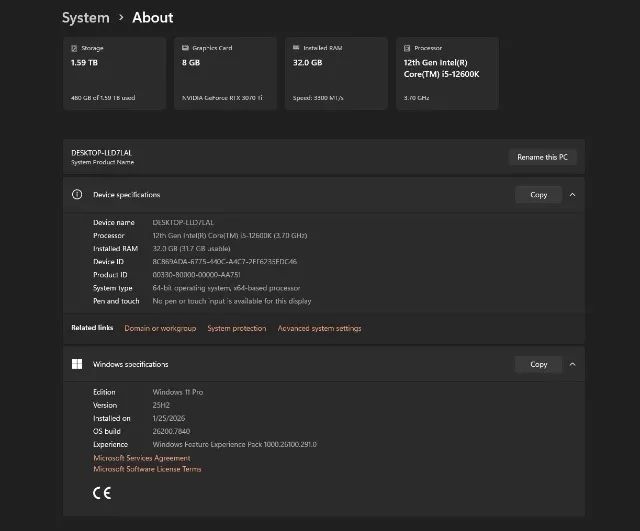Viewport: 640px width, 531px height.
Task: Click the Windows logo icon beside Windows specifications
Action: point(77,365)
